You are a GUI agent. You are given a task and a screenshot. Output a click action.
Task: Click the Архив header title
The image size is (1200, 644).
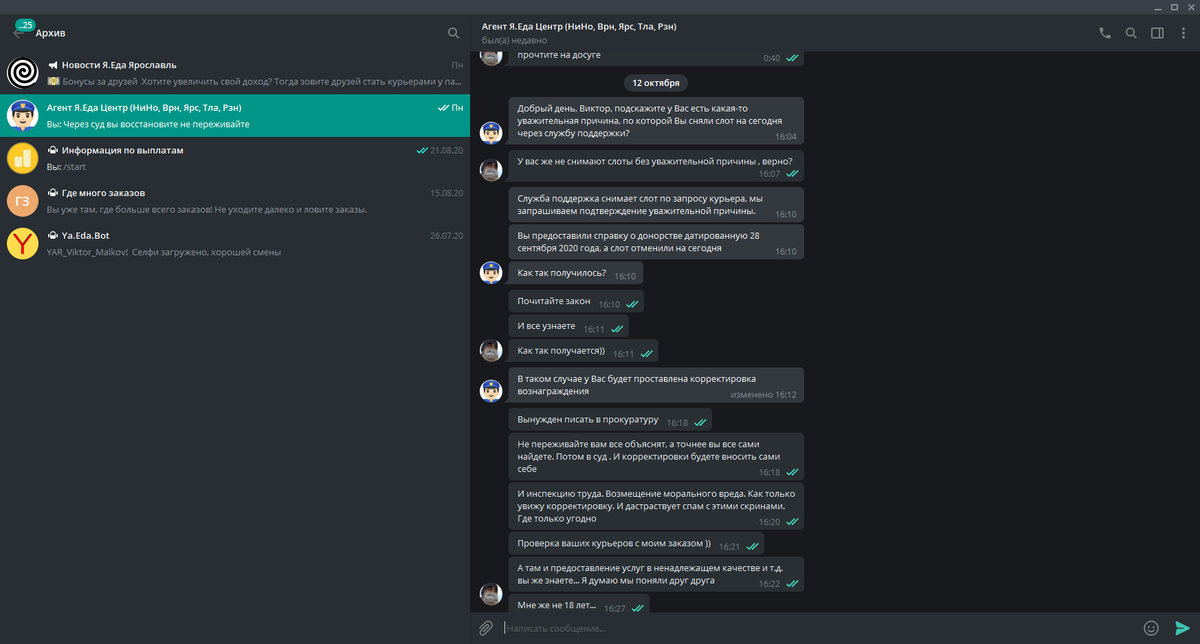(50, 33)
